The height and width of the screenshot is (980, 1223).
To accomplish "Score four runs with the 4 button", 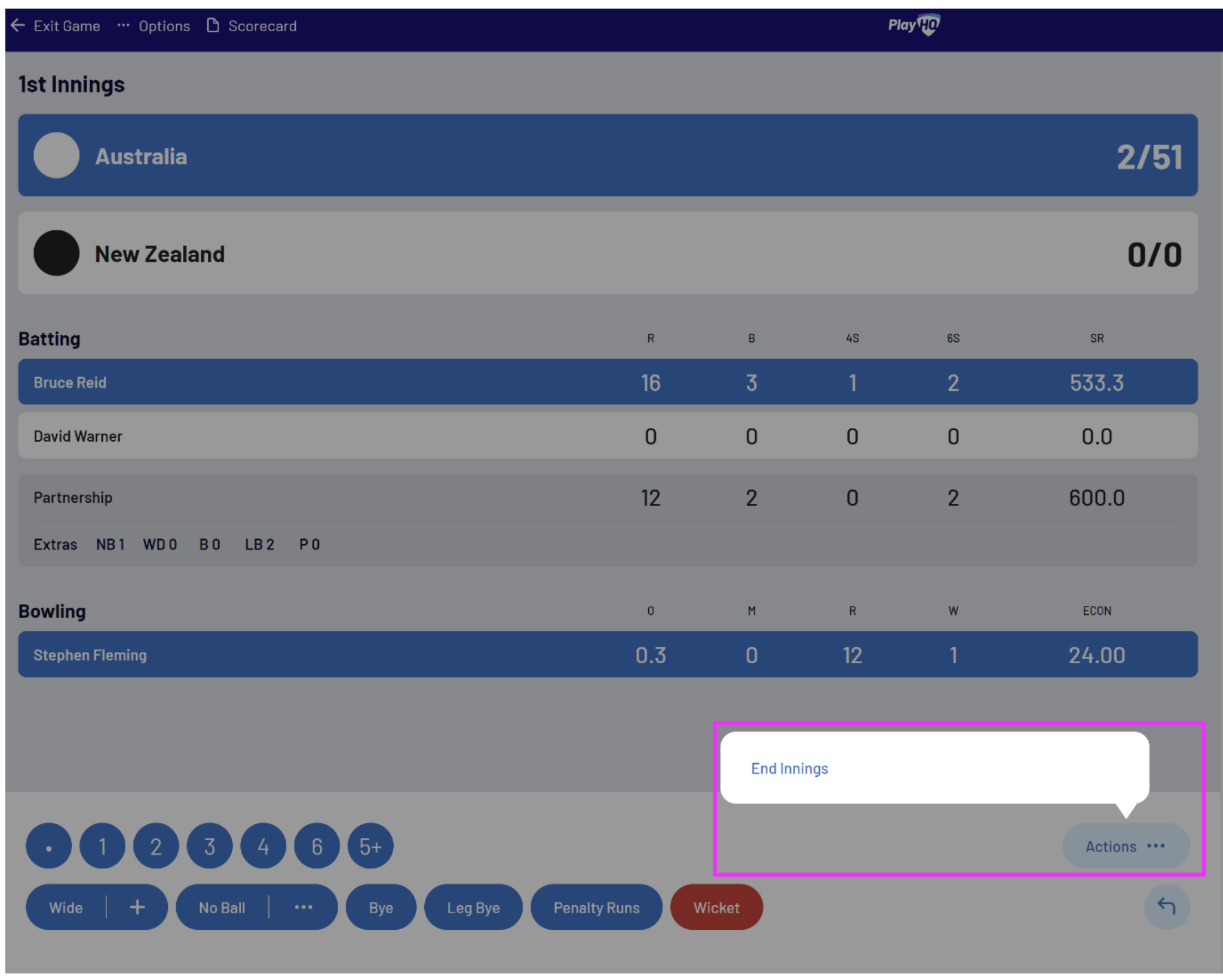I will (x=263, y=846).
